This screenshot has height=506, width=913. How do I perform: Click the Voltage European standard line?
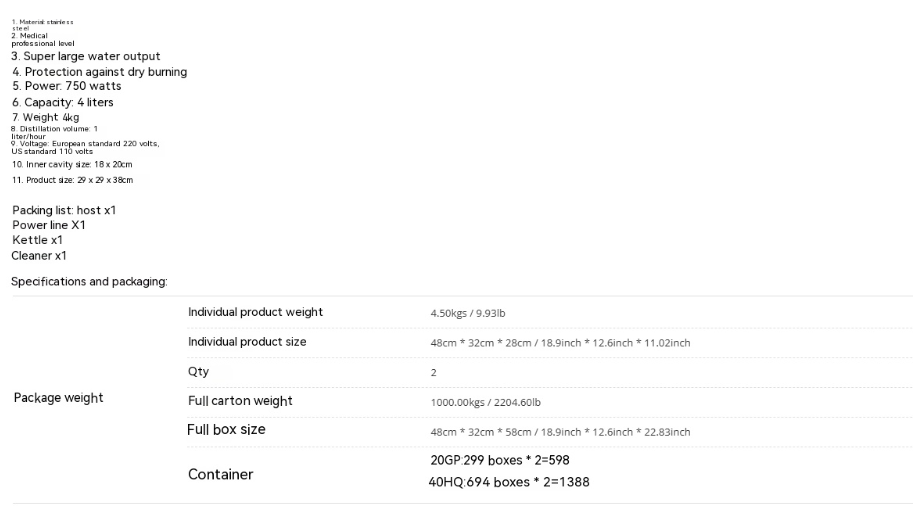point(85,147)
